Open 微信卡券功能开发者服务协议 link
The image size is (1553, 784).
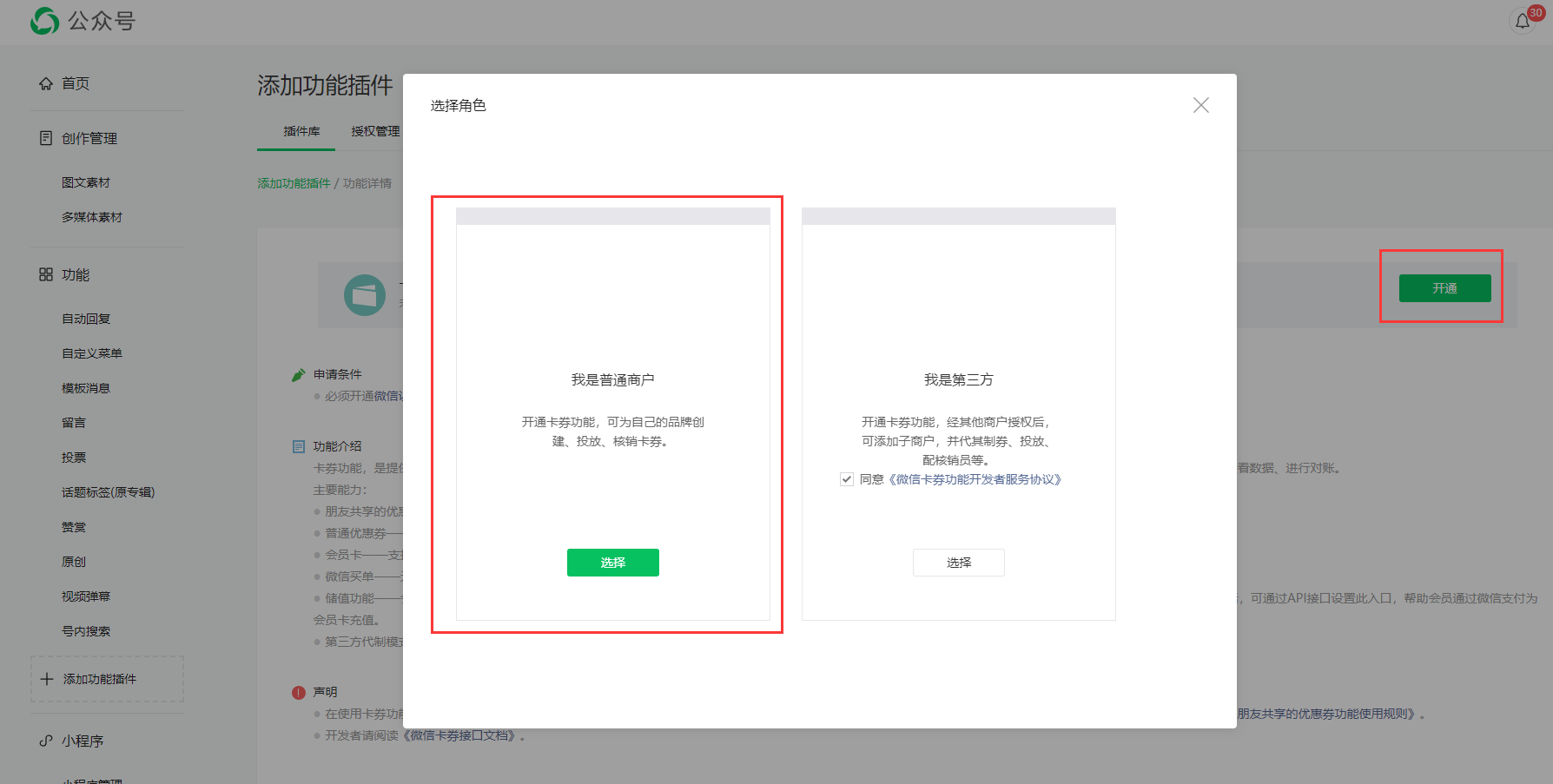pos(974,479)
